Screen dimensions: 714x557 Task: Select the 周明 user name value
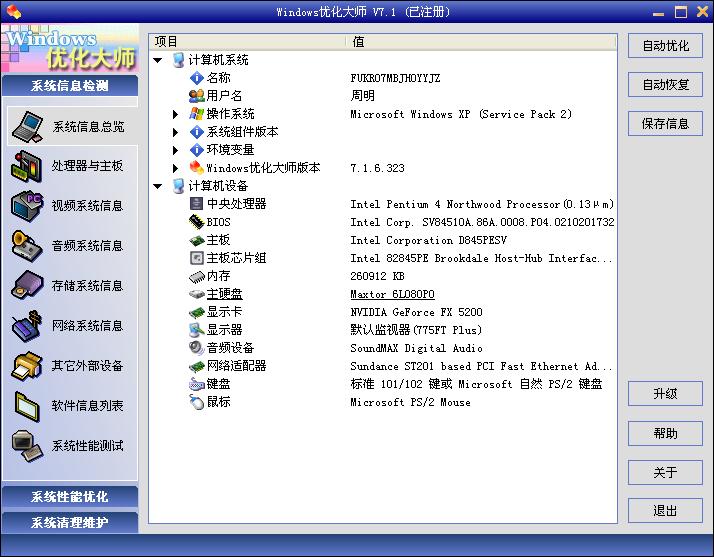click(362, 96)
